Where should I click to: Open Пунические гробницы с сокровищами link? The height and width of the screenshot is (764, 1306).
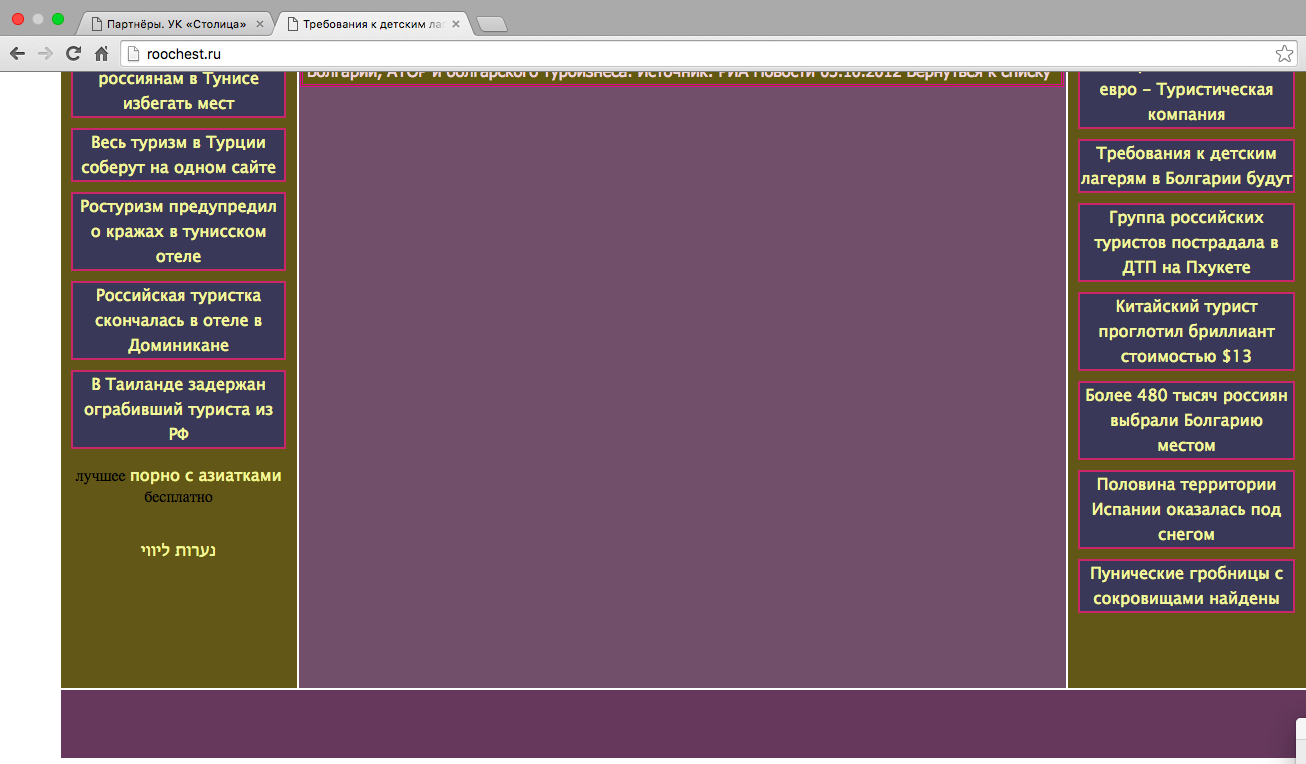coord(1186,586)
